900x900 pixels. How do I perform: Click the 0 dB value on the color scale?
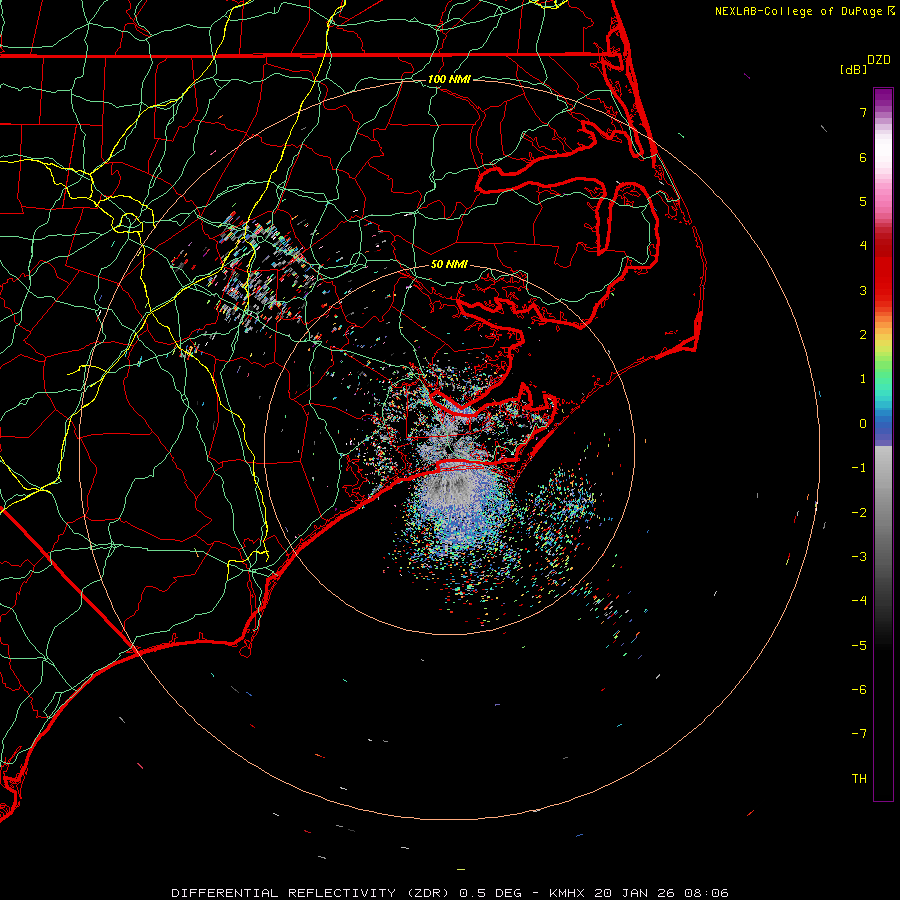863,424
